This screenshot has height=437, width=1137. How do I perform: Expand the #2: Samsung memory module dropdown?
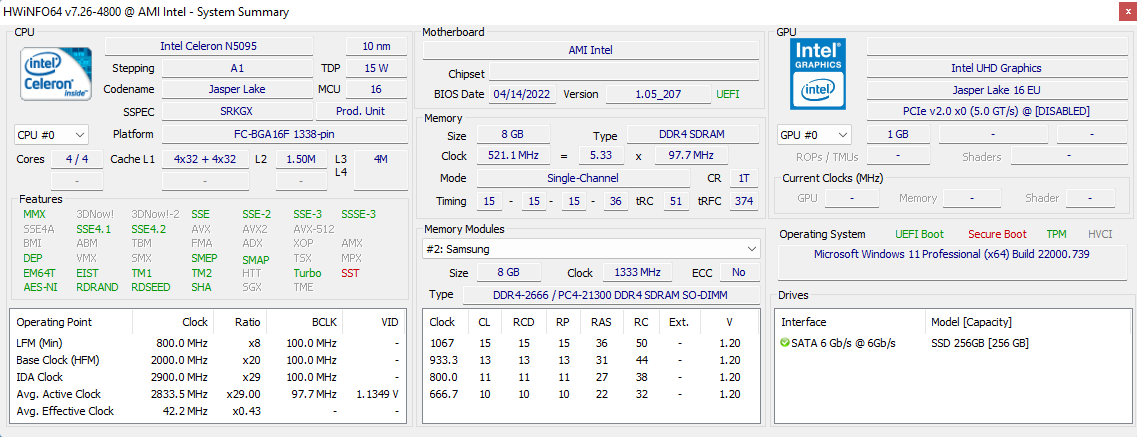592,249
